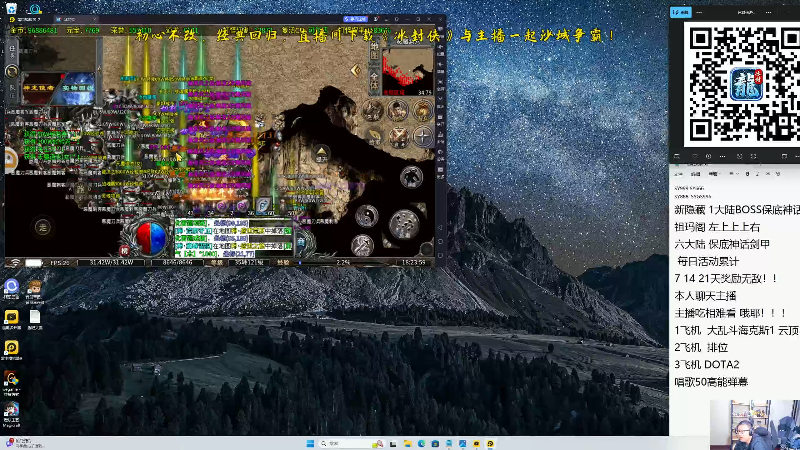Tap the leaf round icon in second row
Screen dimensions: 800x450
[x=373, y=136]
